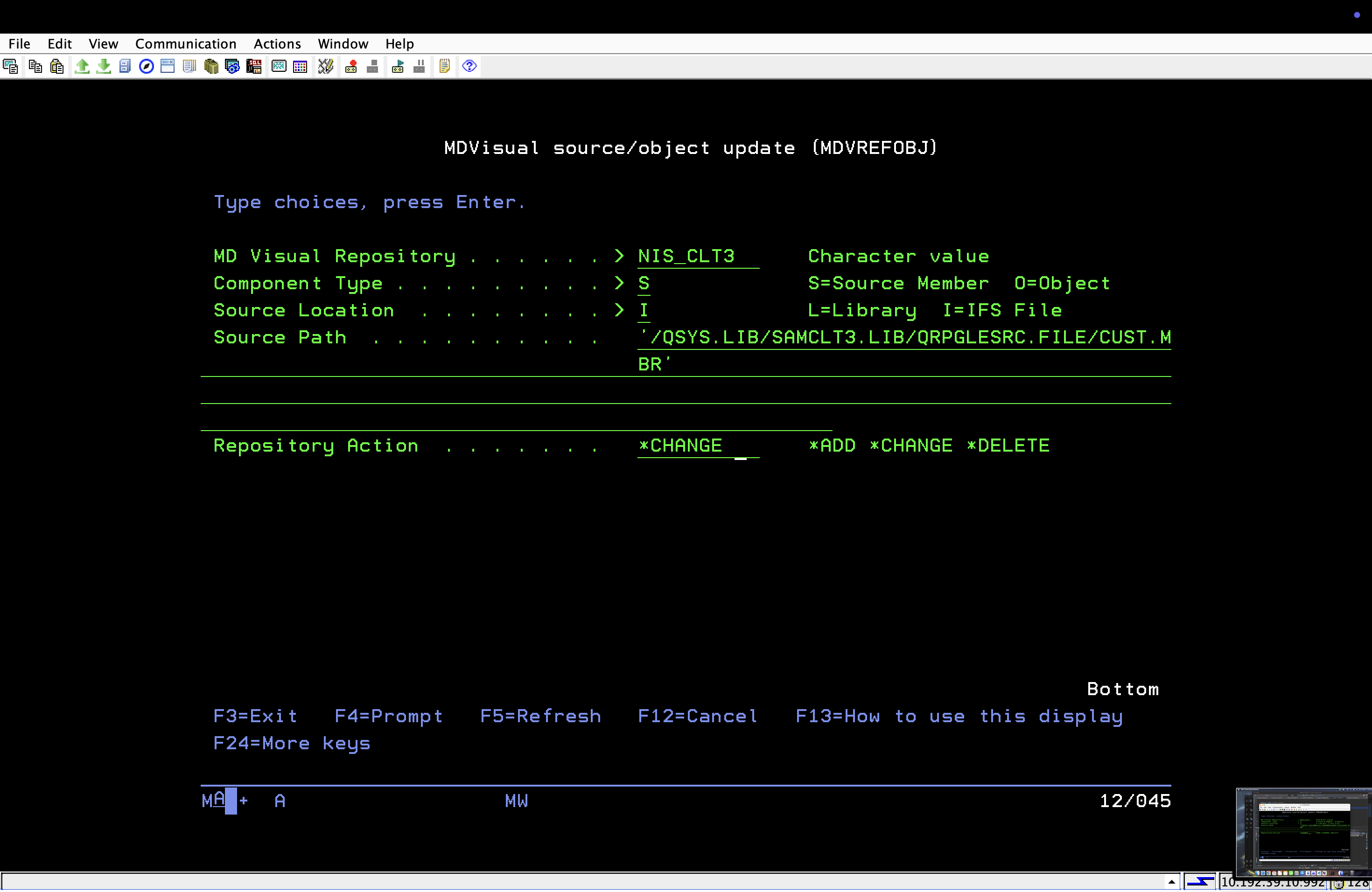Click the F4=Prompt function key
This screenshot has width=1372, height=892.
pyautogui.click(x=389, y=717)
